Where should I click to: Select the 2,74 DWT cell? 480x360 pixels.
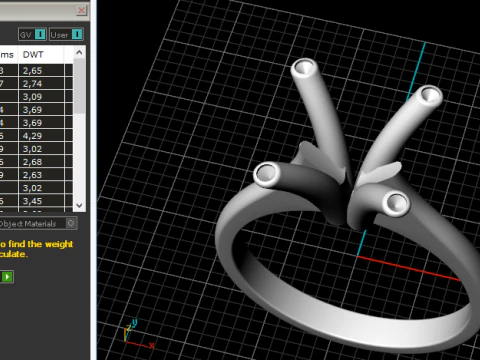click(x=41, y=83)
